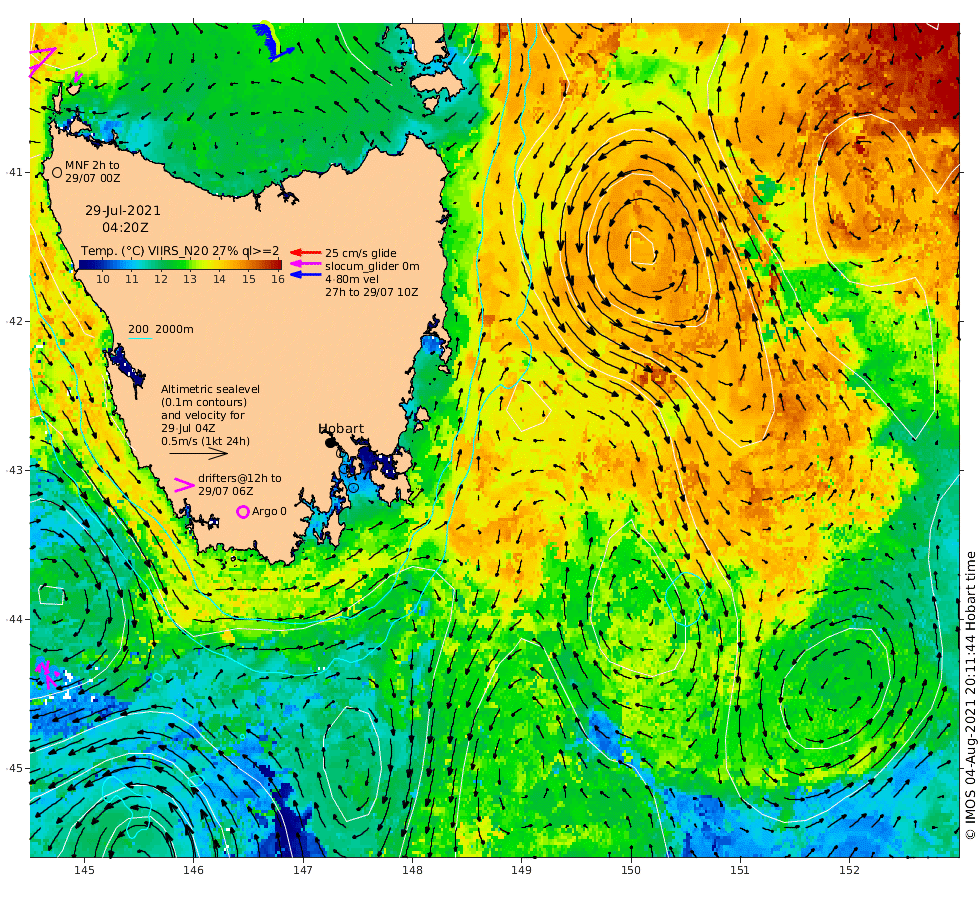Click the magenta drifter track in top-left corner
Image resolution: width=980 pixels, height=900 pixels.
point(41,61)
